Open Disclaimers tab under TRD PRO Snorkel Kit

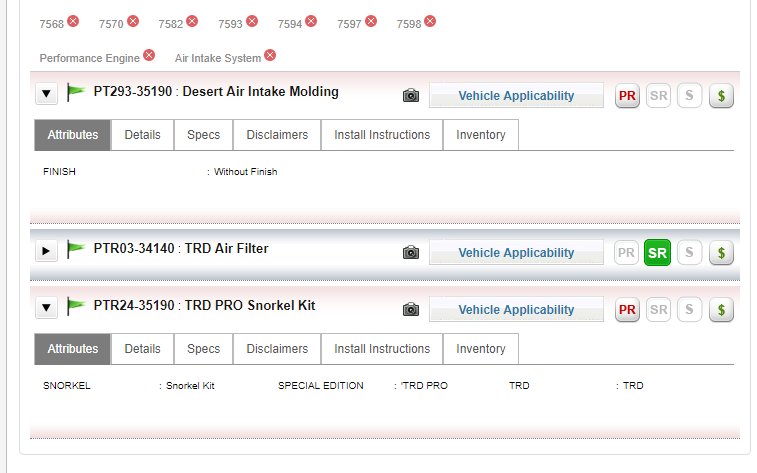pyautogui.click(x=277, y=348)
